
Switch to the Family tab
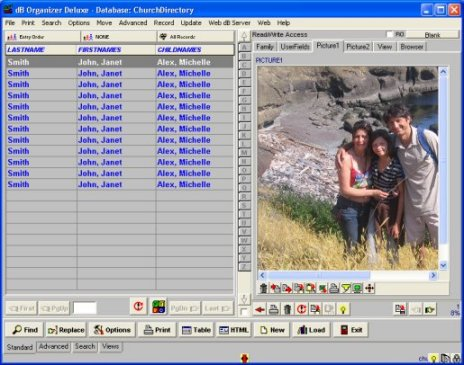click(265, 47)
